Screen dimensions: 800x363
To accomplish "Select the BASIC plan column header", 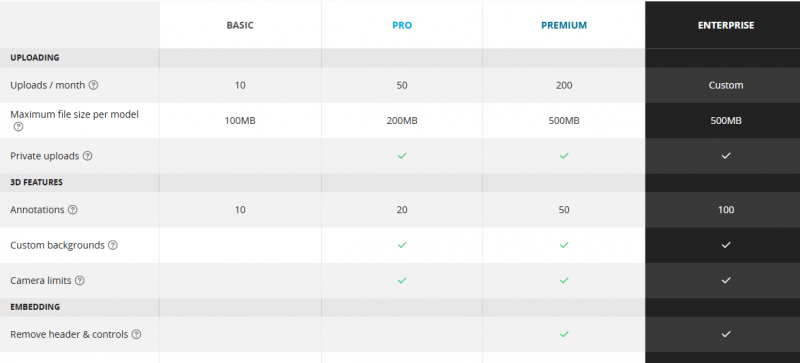I will tap(240, 26).
